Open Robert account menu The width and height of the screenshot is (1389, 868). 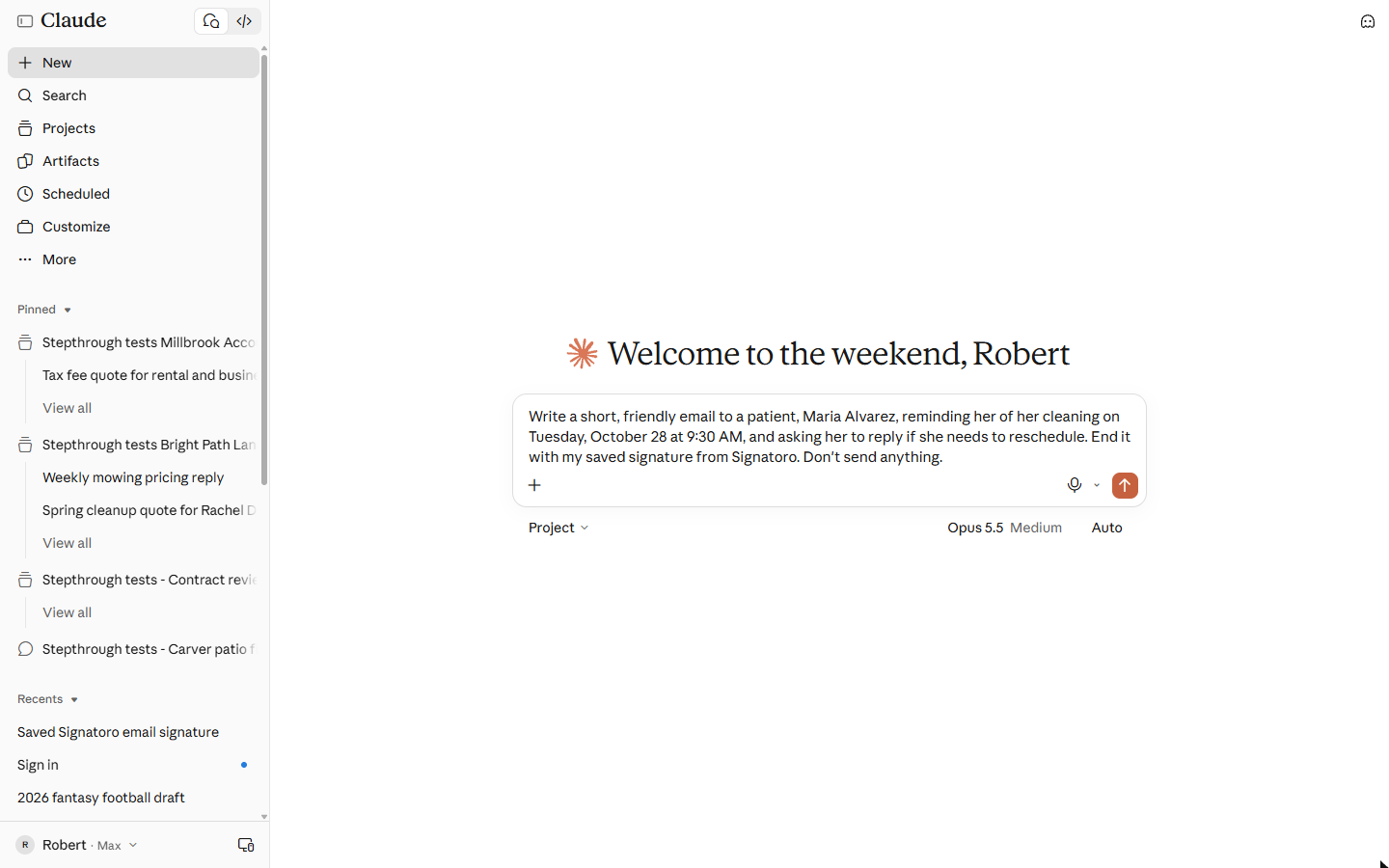[77, 845]
